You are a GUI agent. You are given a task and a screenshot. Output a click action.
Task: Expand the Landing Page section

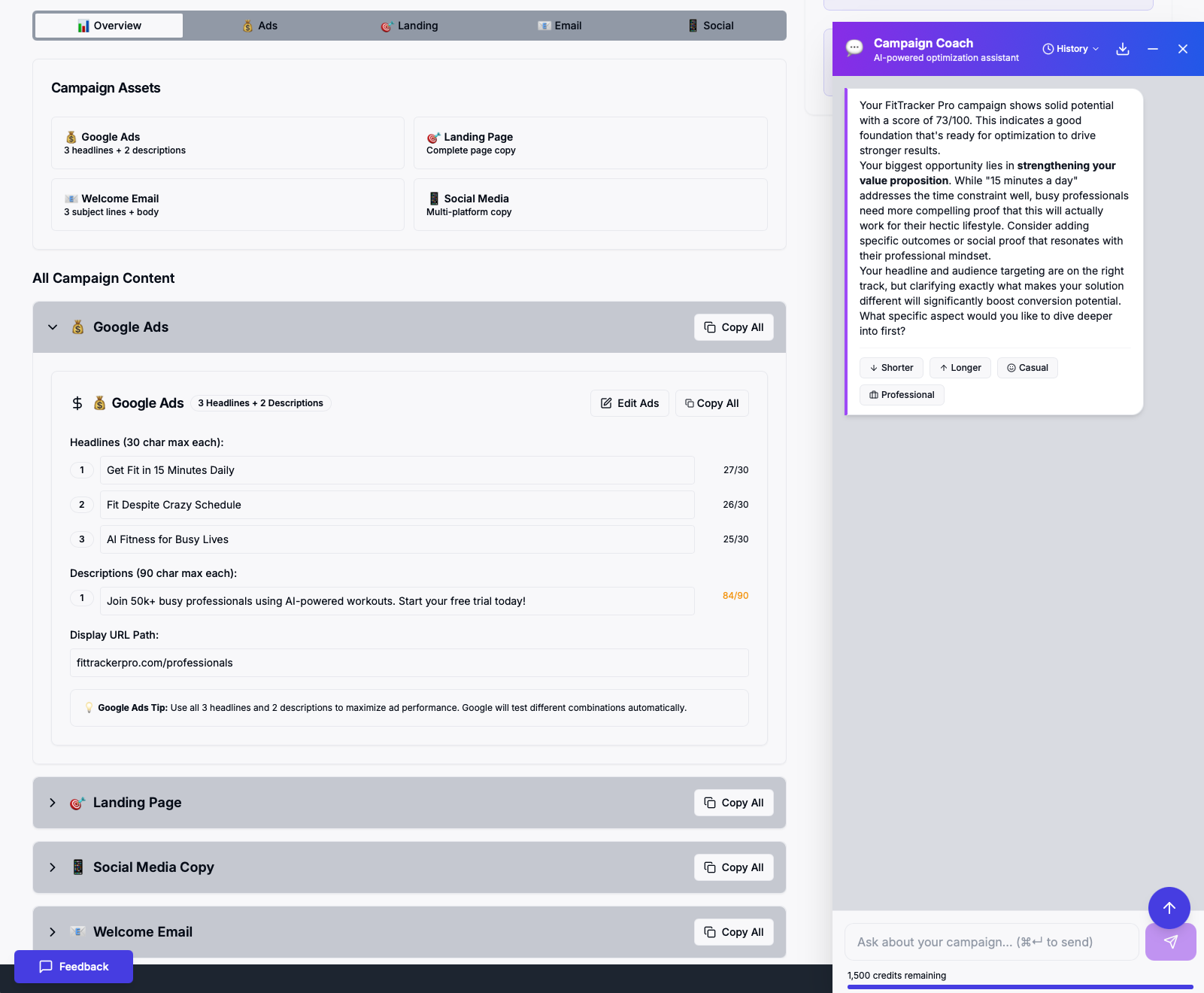pos(53,803)
